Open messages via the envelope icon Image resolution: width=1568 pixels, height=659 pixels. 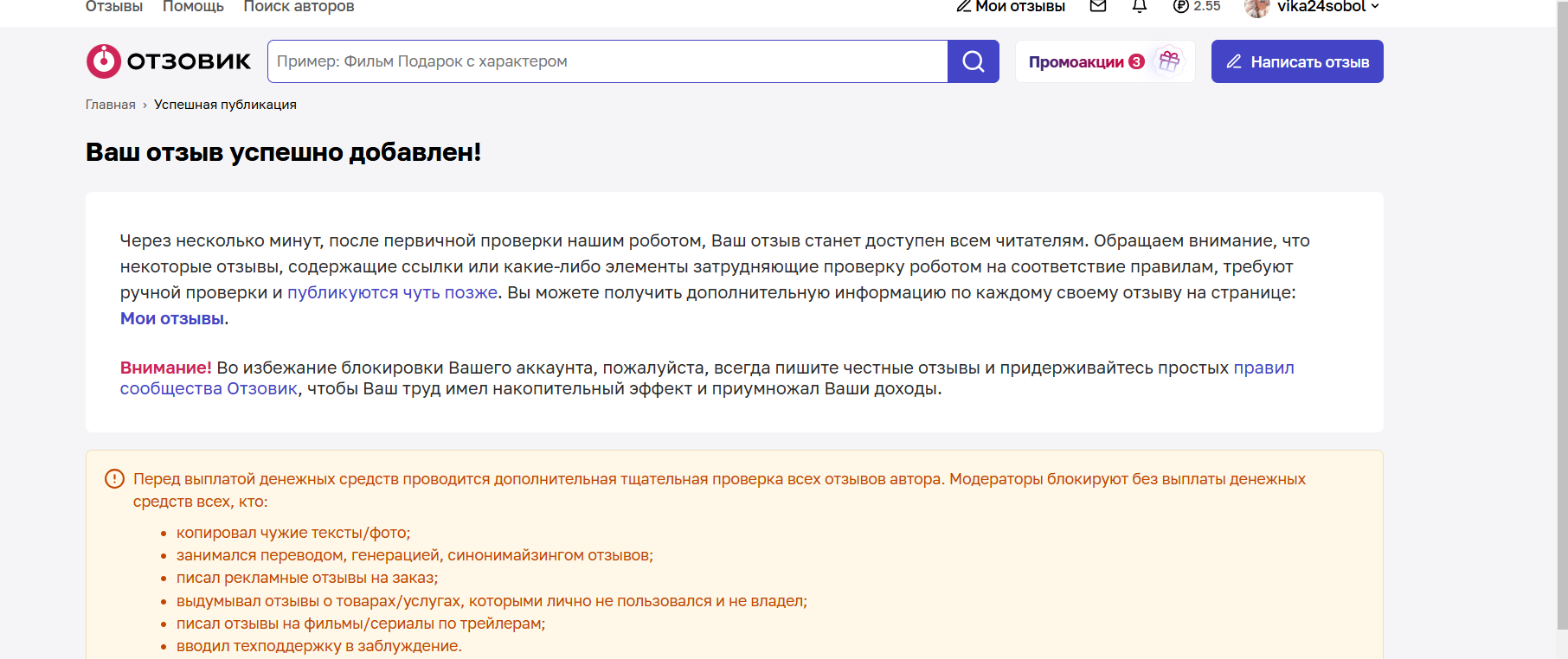point(1098,6)
